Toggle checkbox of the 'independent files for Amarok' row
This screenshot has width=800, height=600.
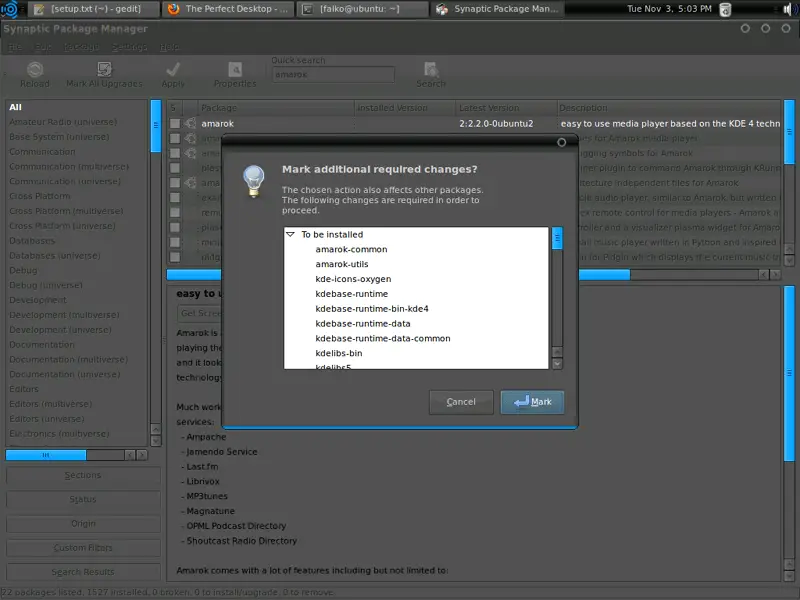point(175,183)
